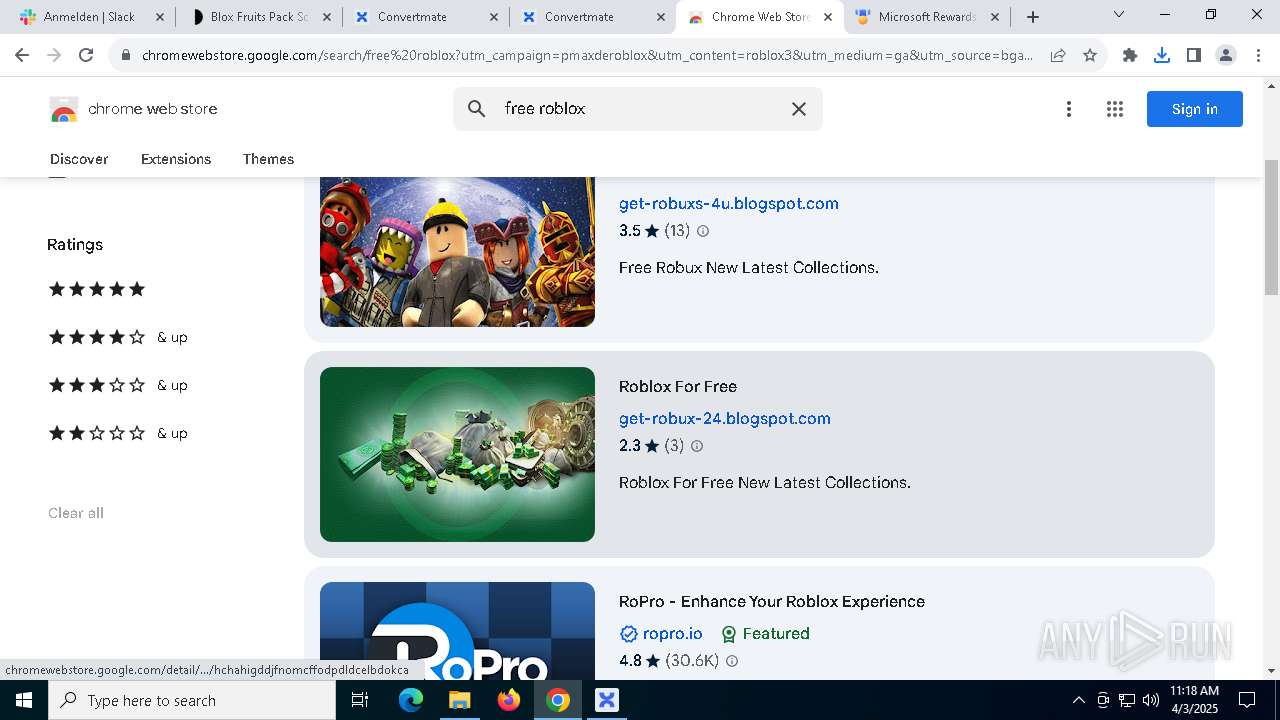Click the scrollbar down arrow

(1271, 671)
